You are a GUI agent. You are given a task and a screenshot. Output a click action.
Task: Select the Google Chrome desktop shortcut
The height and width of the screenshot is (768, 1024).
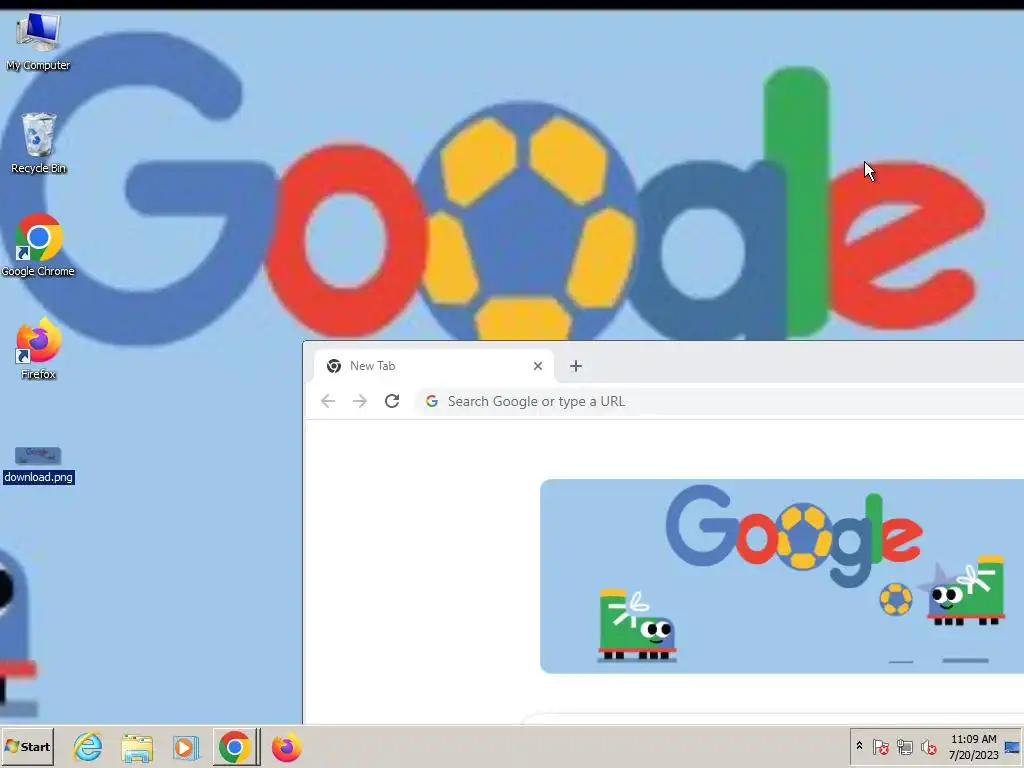click(x=38, y=246)
